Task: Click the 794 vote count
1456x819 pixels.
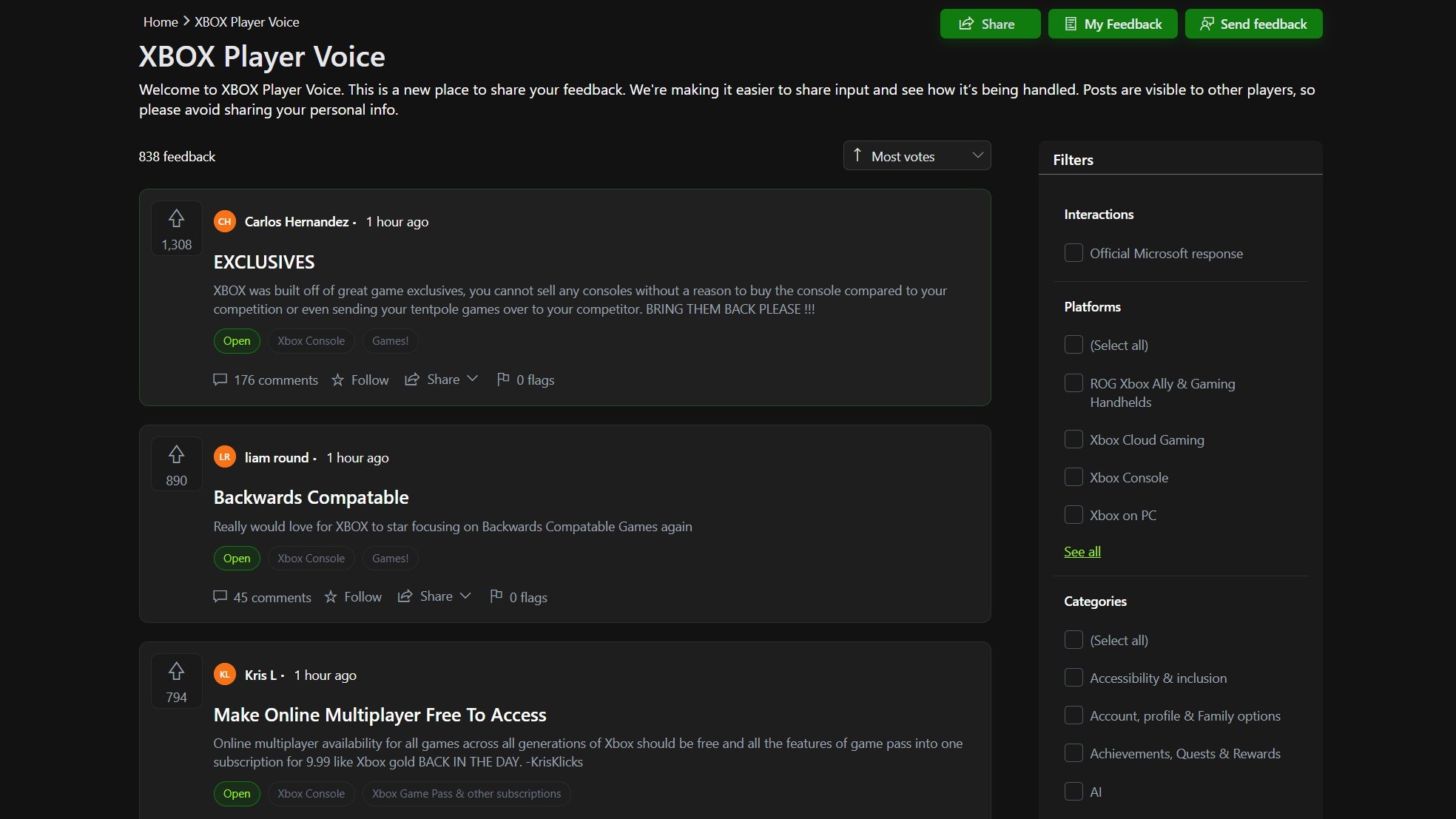Action: [176, 698]
